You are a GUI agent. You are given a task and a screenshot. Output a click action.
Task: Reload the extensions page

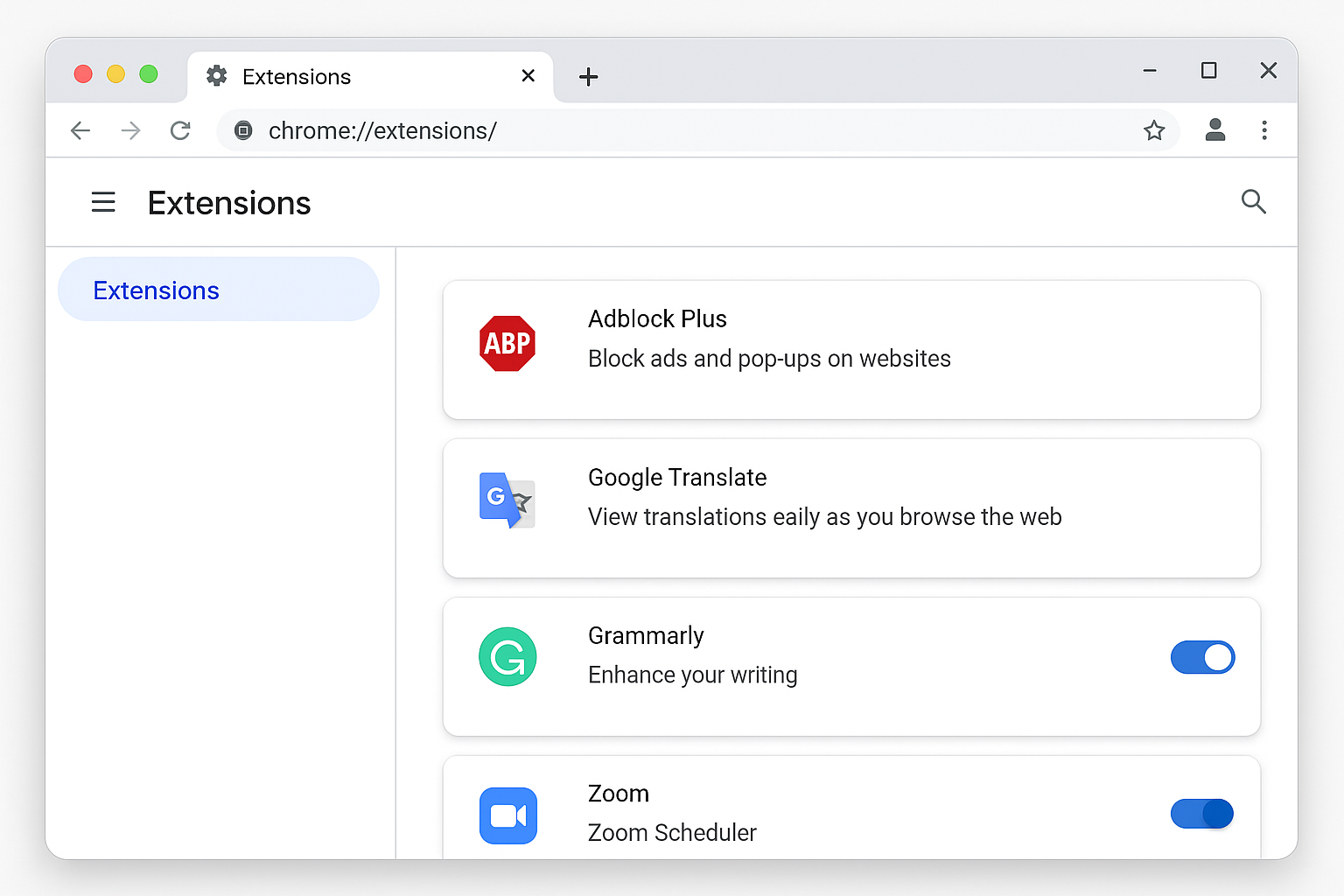point(180,129)
